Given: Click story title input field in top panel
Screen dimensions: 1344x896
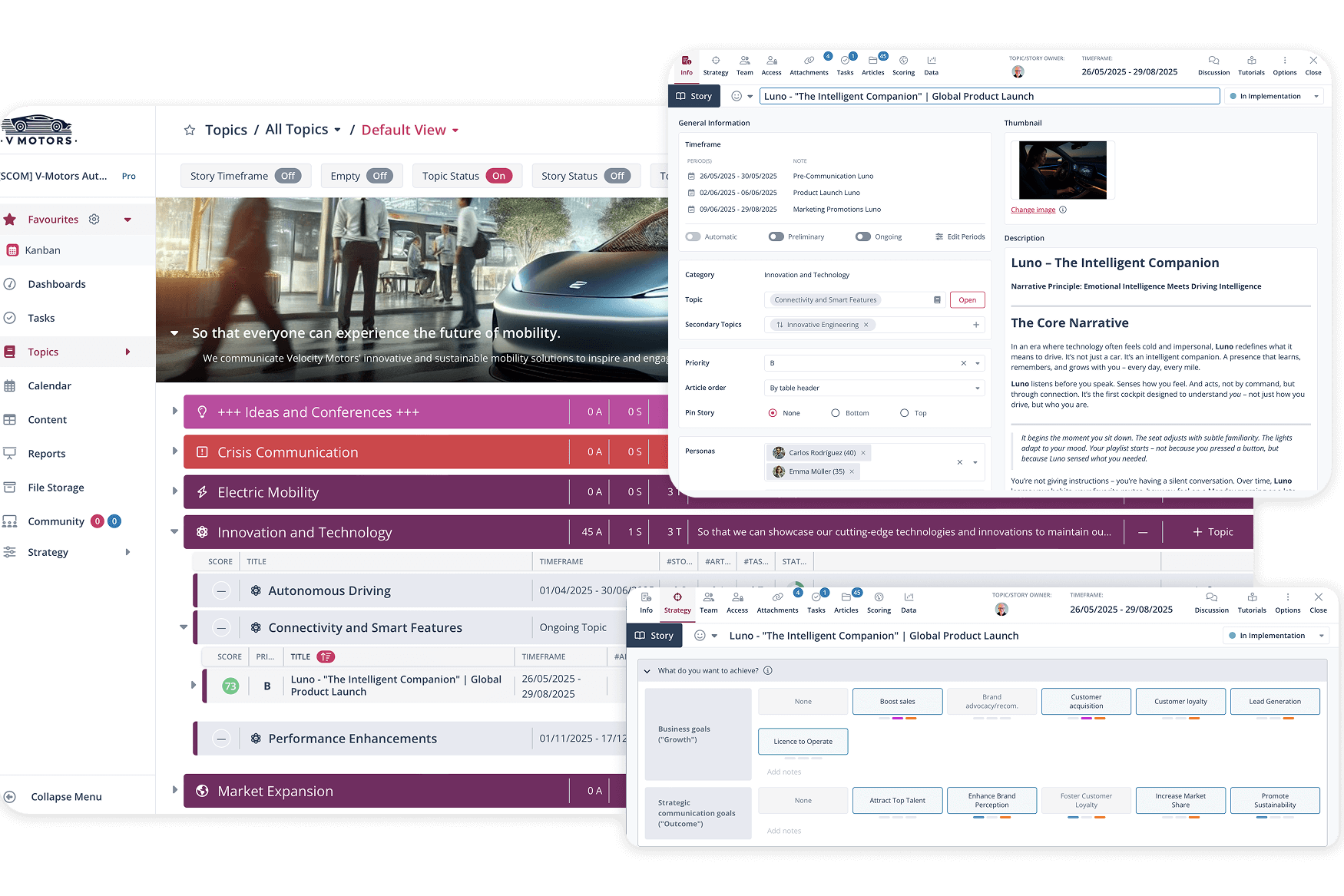Looking at the screenshot, I should point(989,96).
